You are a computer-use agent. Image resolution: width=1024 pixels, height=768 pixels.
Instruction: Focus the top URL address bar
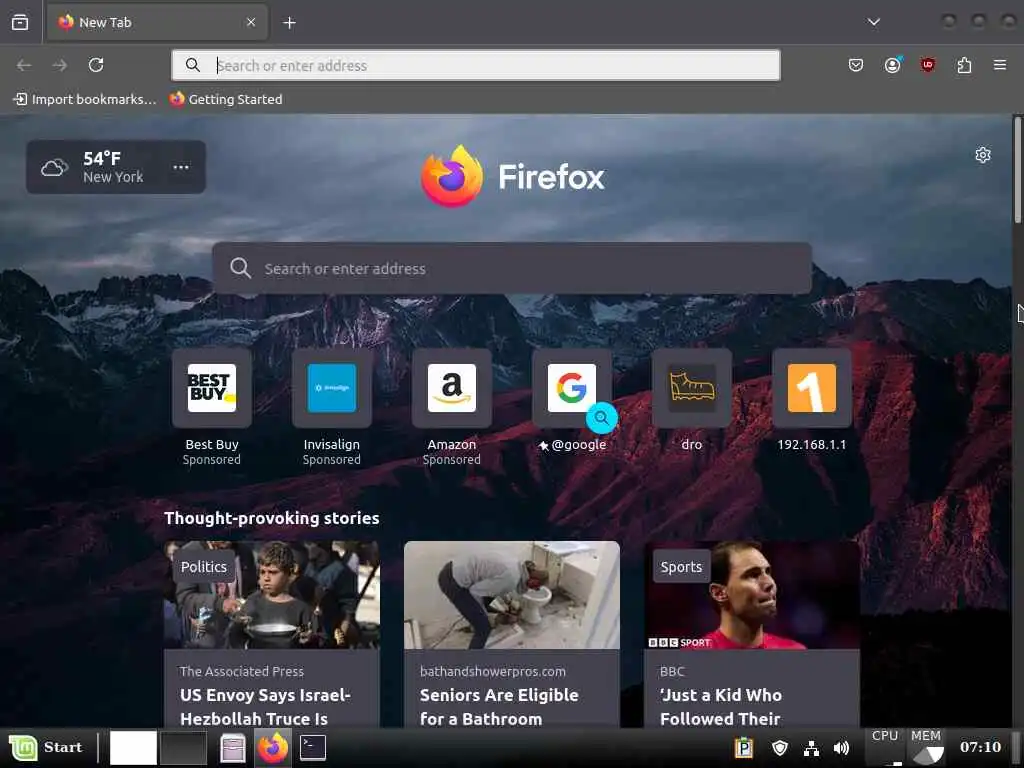[475, 65]
